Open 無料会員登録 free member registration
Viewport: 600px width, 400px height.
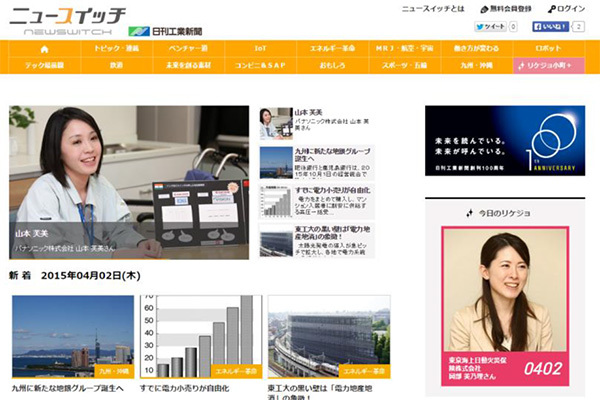[506, 9]
